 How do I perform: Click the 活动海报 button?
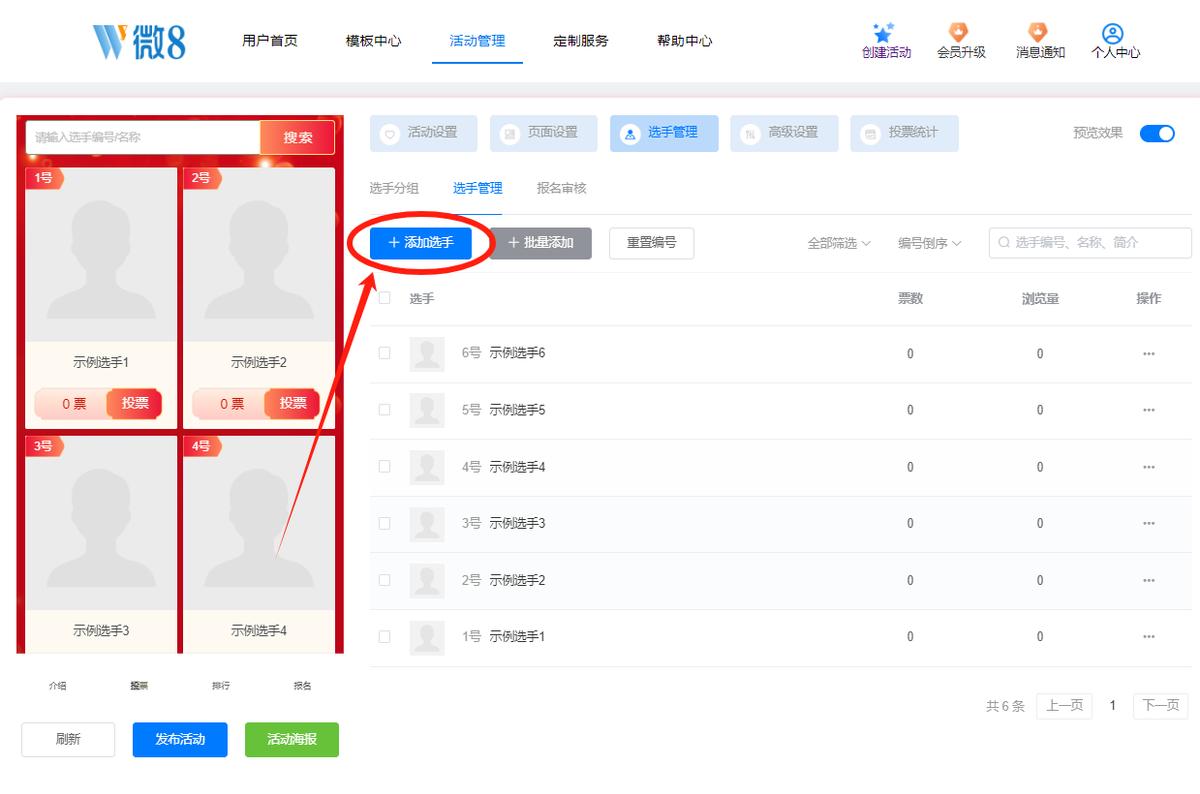[x=292, y=739]
